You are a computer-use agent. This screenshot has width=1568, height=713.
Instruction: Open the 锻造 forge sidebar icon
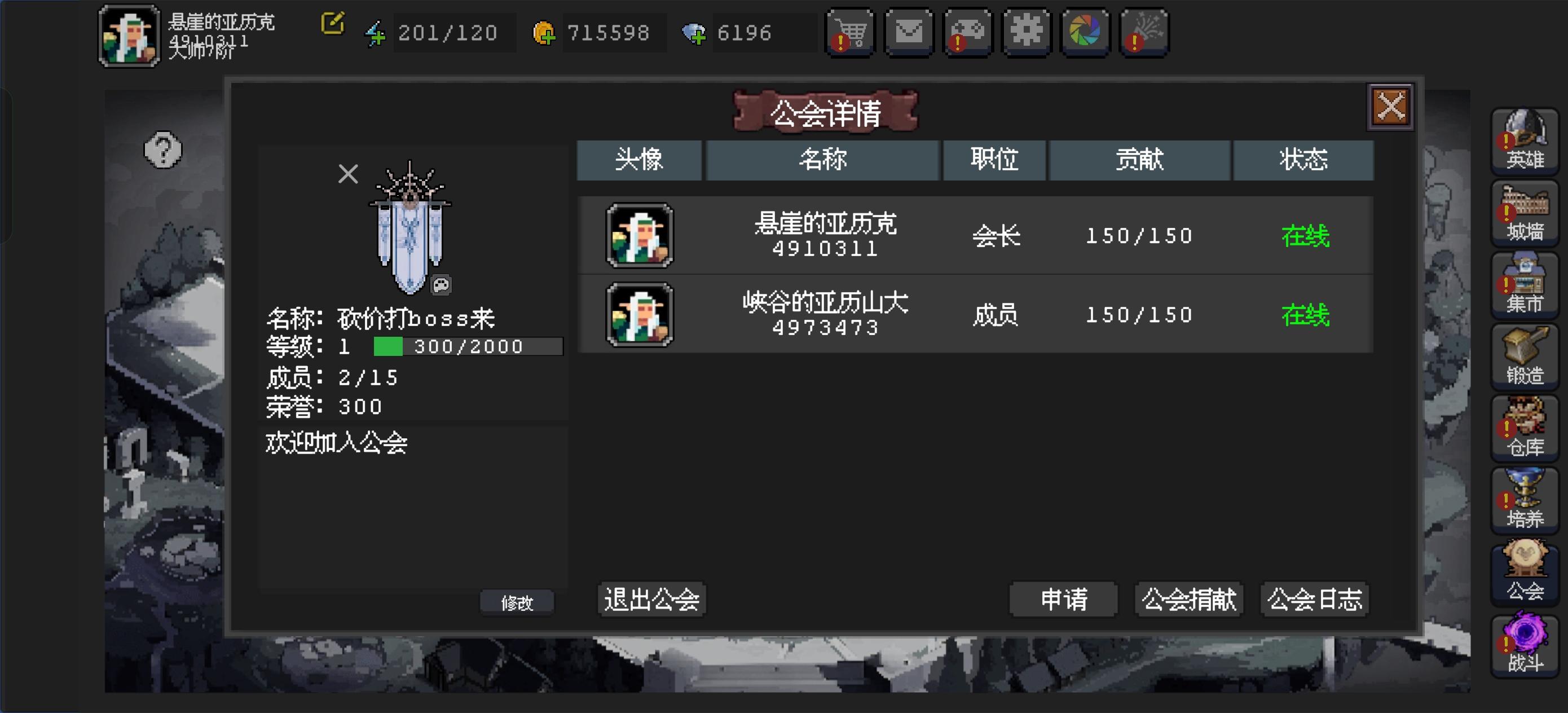coord(1524,355)
